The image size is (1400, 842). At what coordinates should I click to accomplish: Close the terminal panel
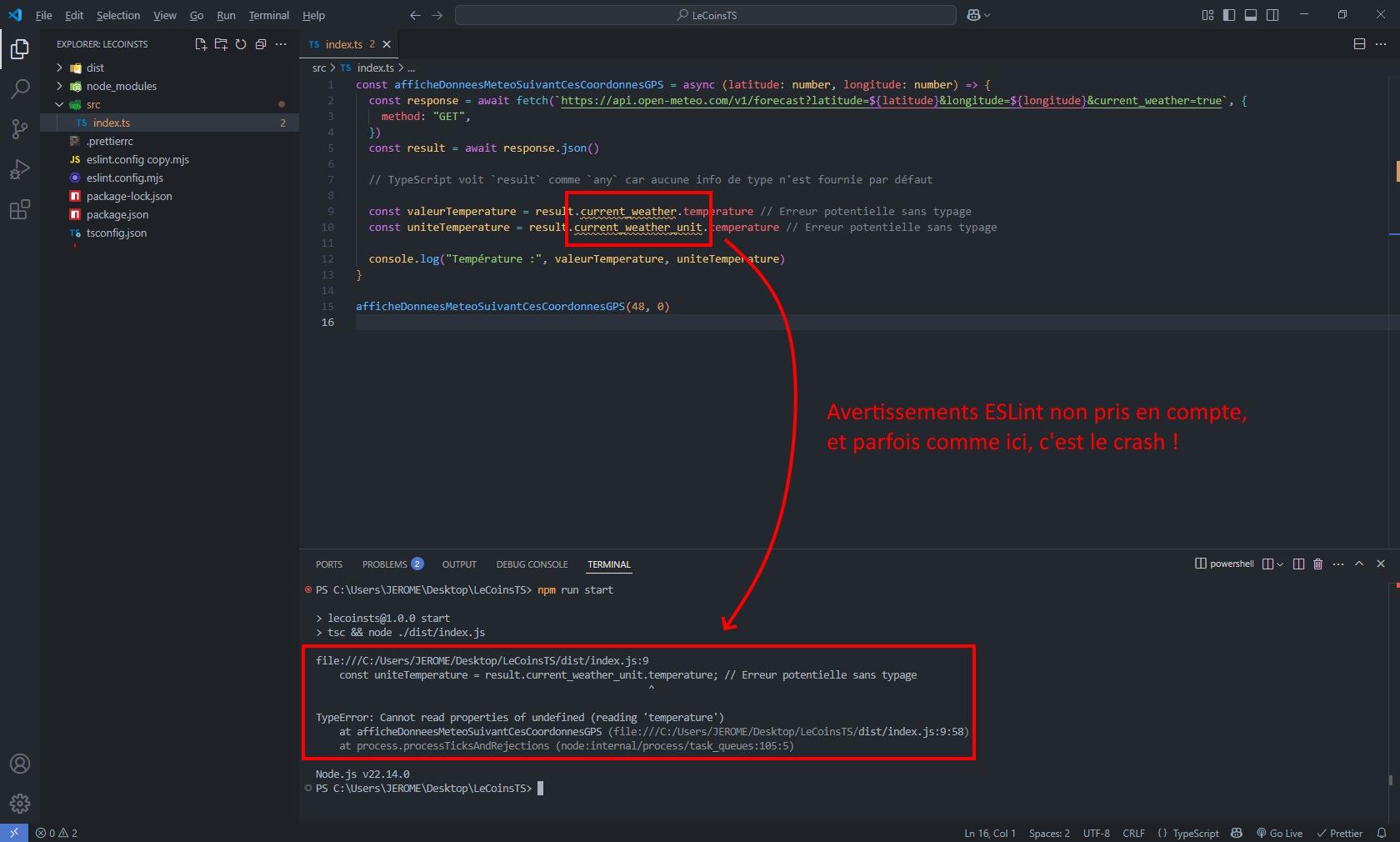(x=1381, y=564)
